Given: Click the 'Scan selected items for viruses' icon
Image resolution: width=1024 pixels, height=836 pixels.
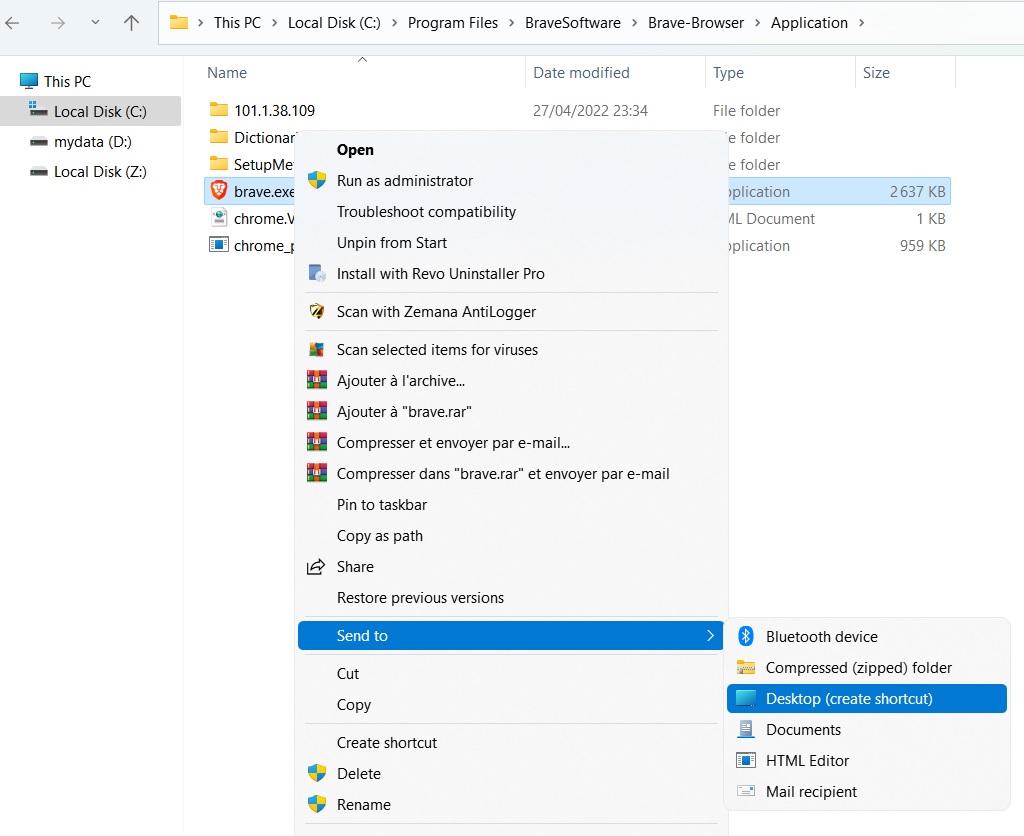Looking at the screenshot, I should (316, 350).
